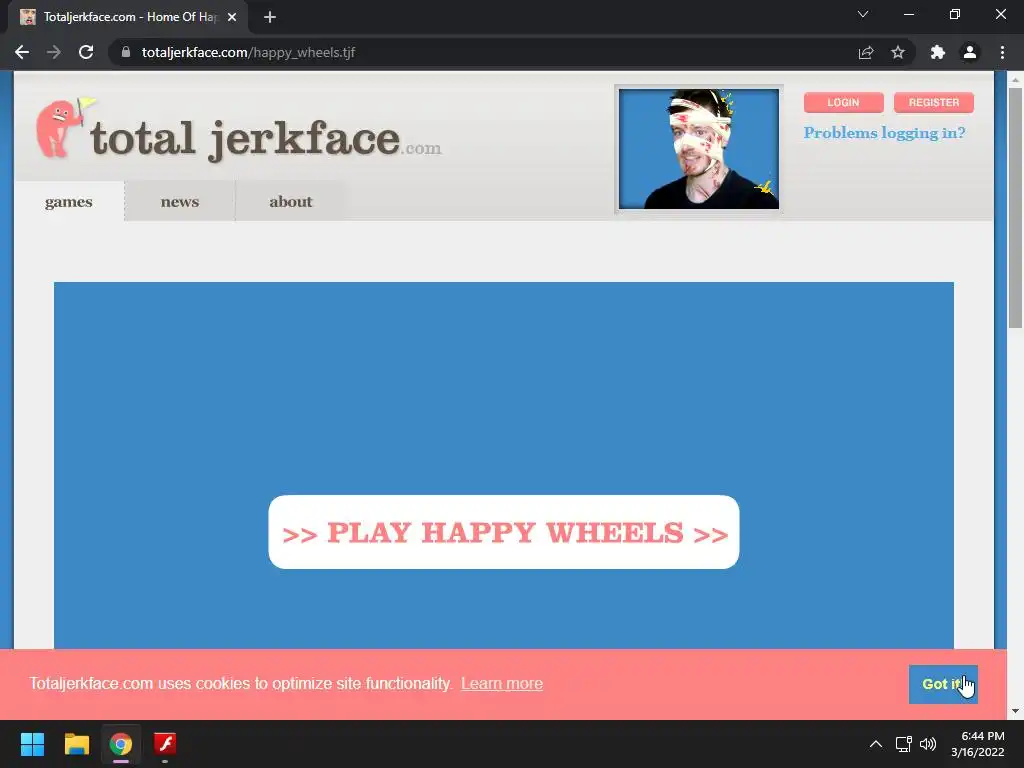Restore down the Chrome window
The image size is (1024, 768).
[955, 14]
